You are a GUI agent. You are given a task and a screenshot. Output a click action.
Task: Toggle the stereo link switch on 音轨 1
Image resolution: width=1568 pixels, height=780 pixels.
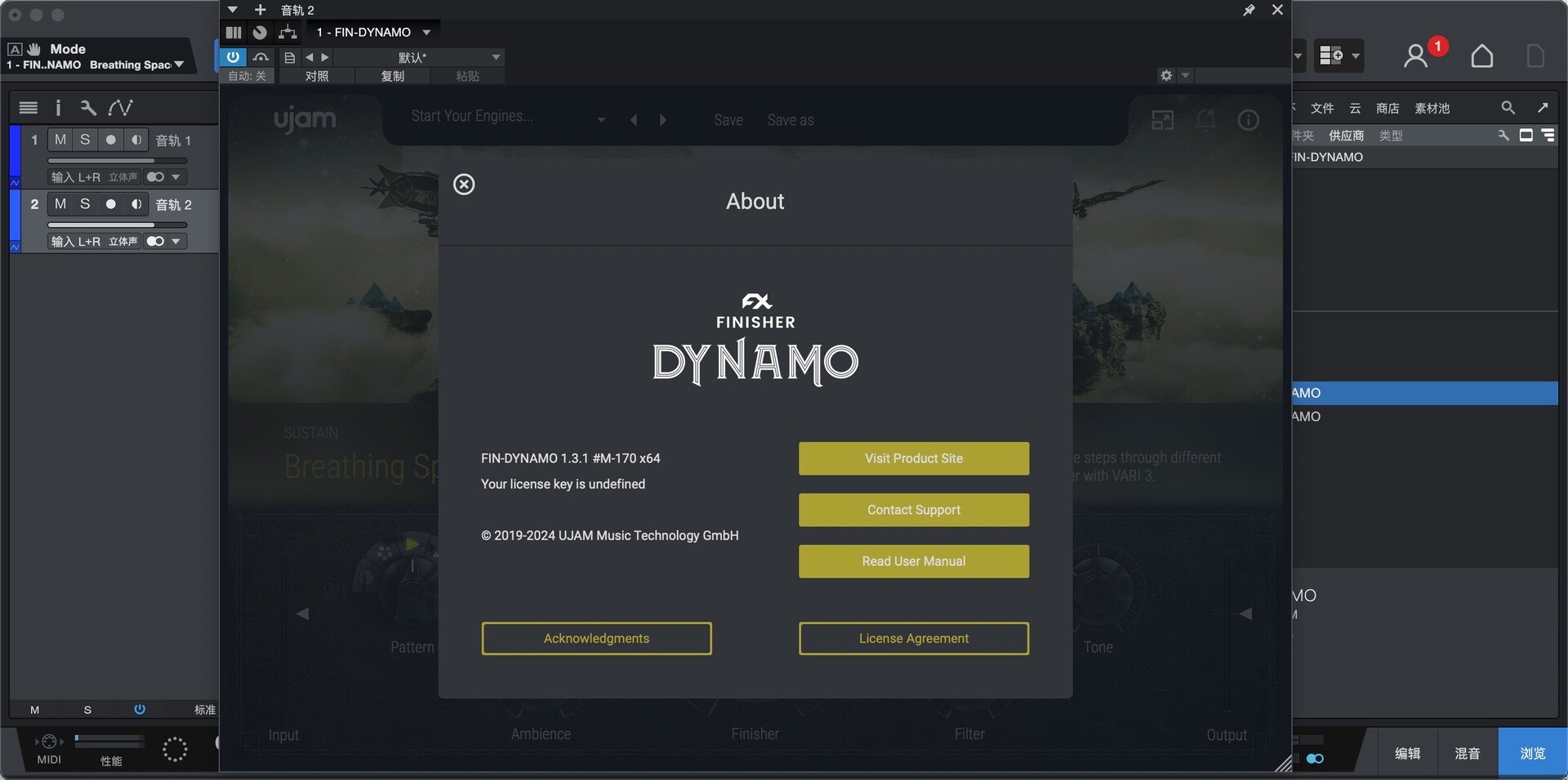pyautogui.click(x=155, y=177)
